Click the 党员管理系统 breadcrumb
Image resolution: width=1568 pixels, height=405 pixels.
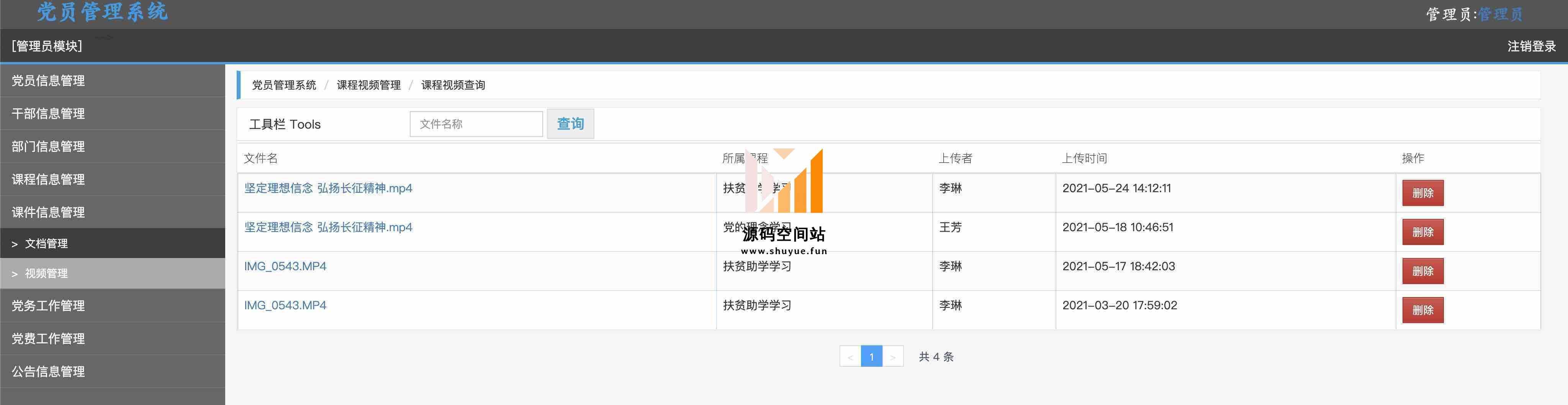[x=284, y=85]
